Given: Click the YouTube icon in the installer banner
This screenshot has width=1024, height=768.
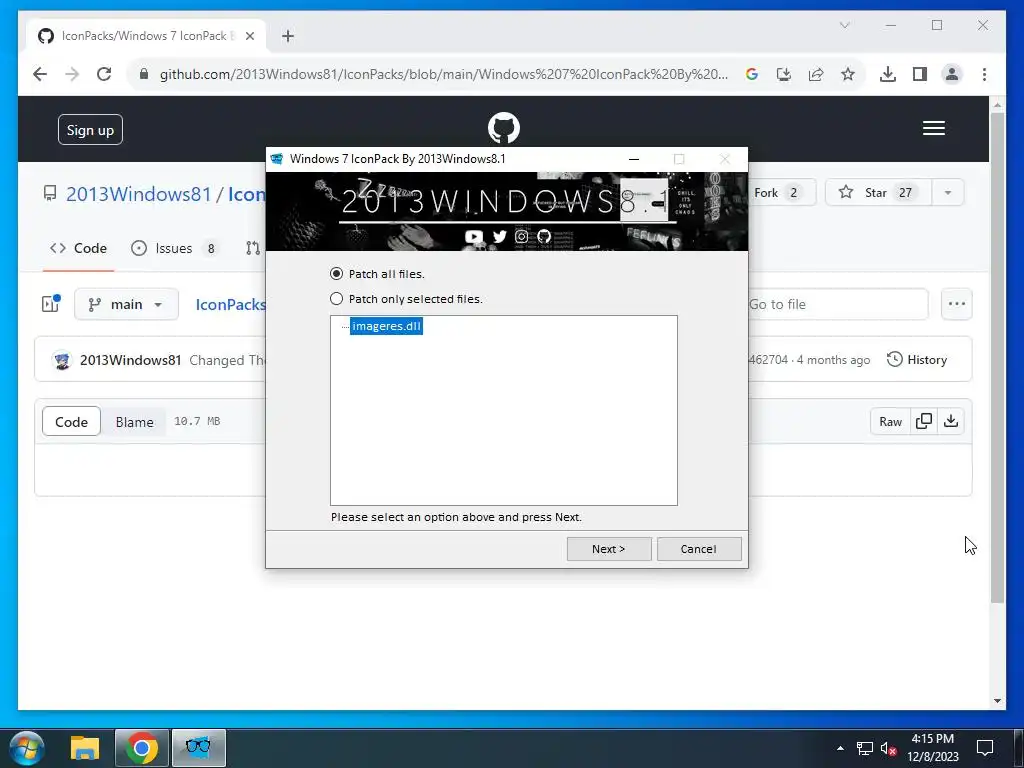Looking at the screenshot, I should click(474, 236).
